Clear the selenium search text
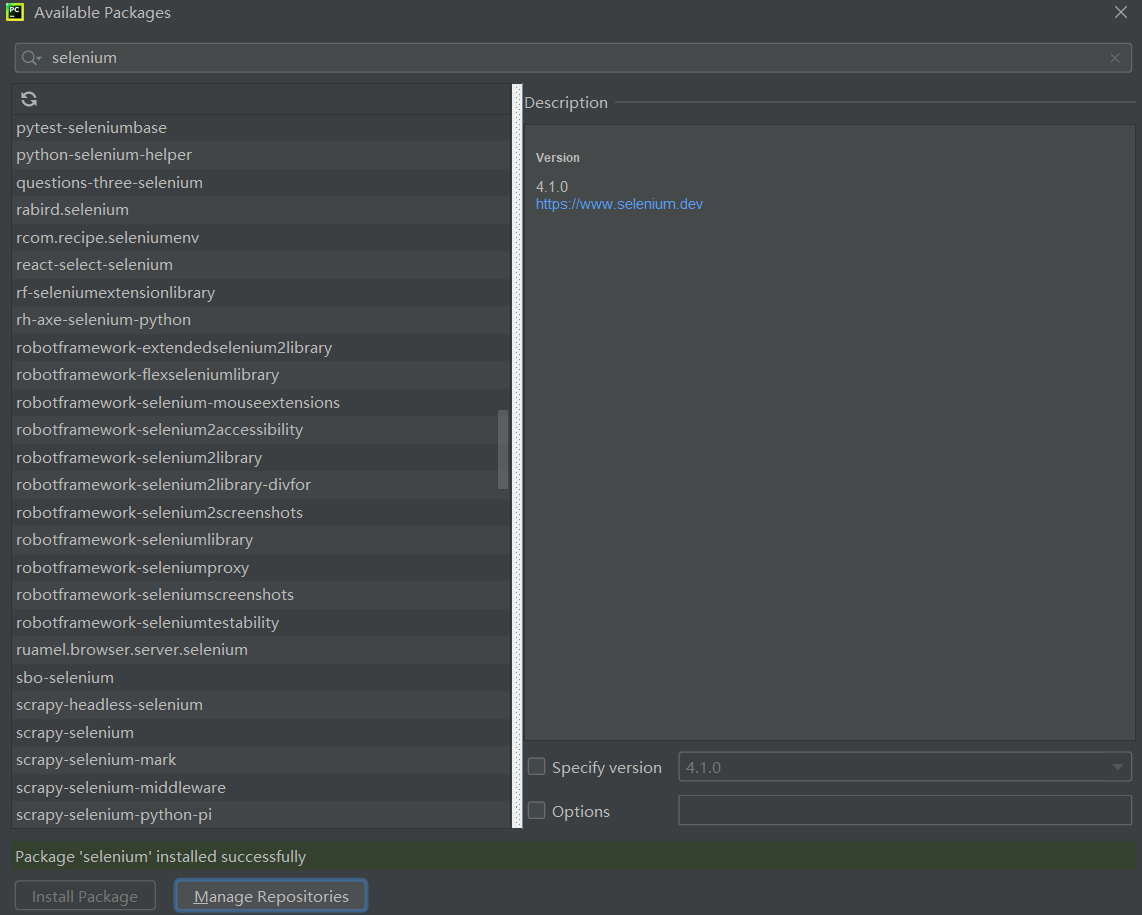This screenshot has width=1142, height=915. click(x=1114, y=58)
